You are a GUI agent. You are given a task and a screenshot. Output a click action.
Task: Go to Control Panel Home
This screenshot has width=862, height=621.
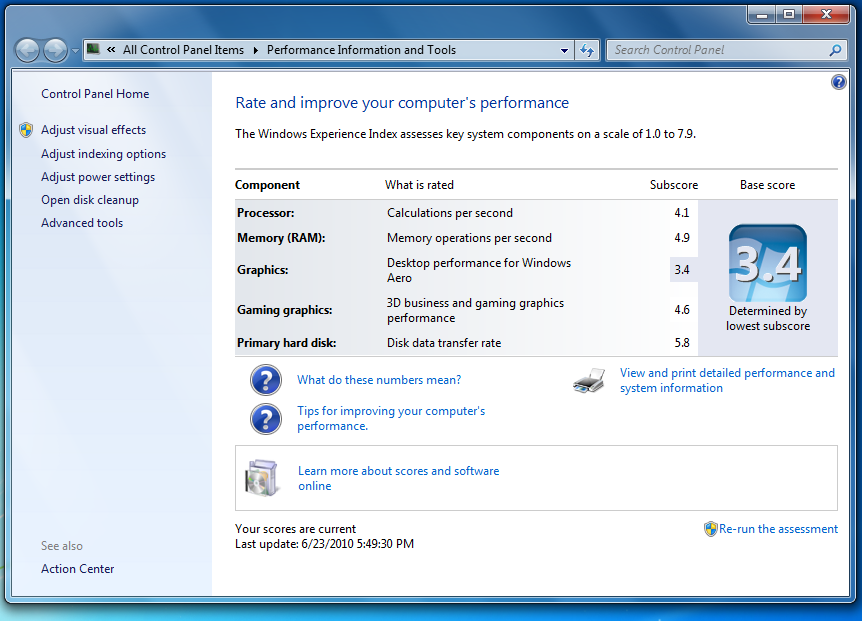pos(95,94)
